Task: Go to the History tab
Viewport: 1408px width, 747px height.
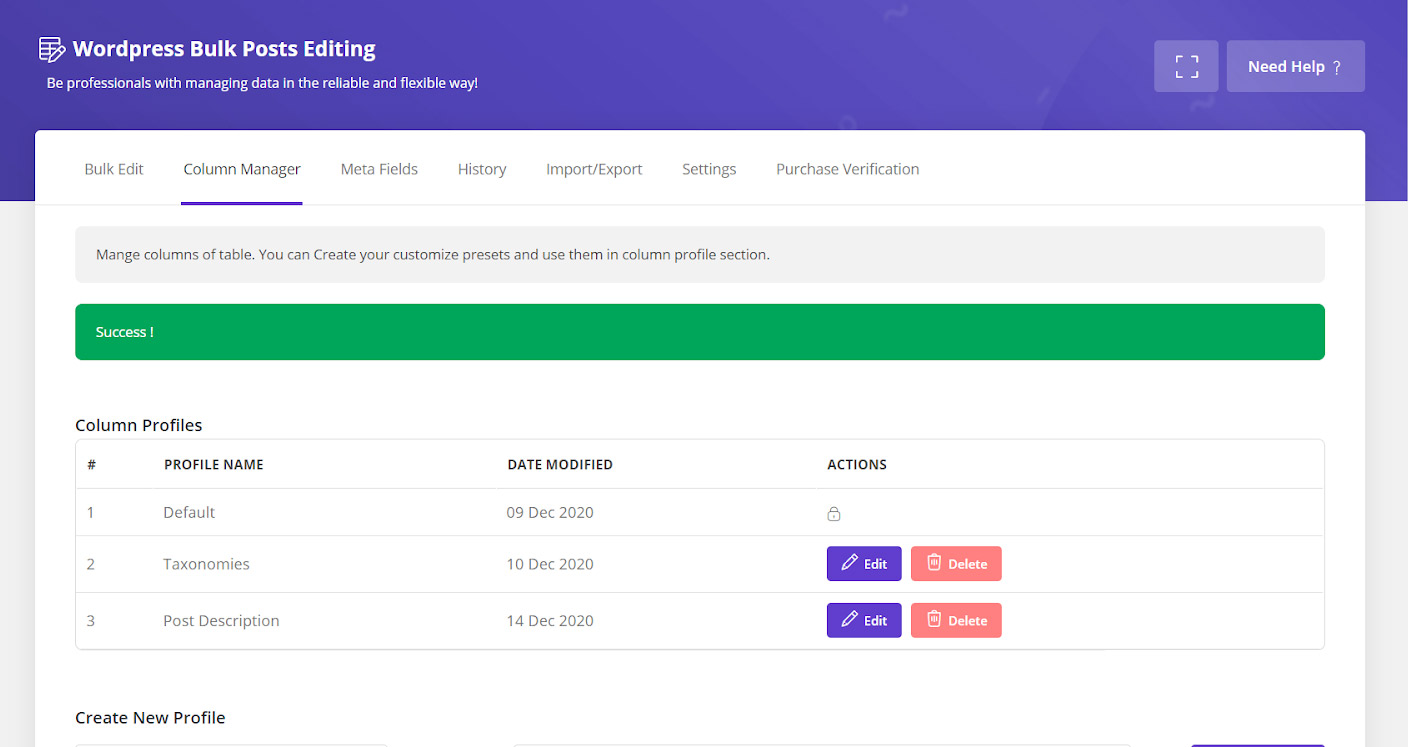Action: (482, 169)
